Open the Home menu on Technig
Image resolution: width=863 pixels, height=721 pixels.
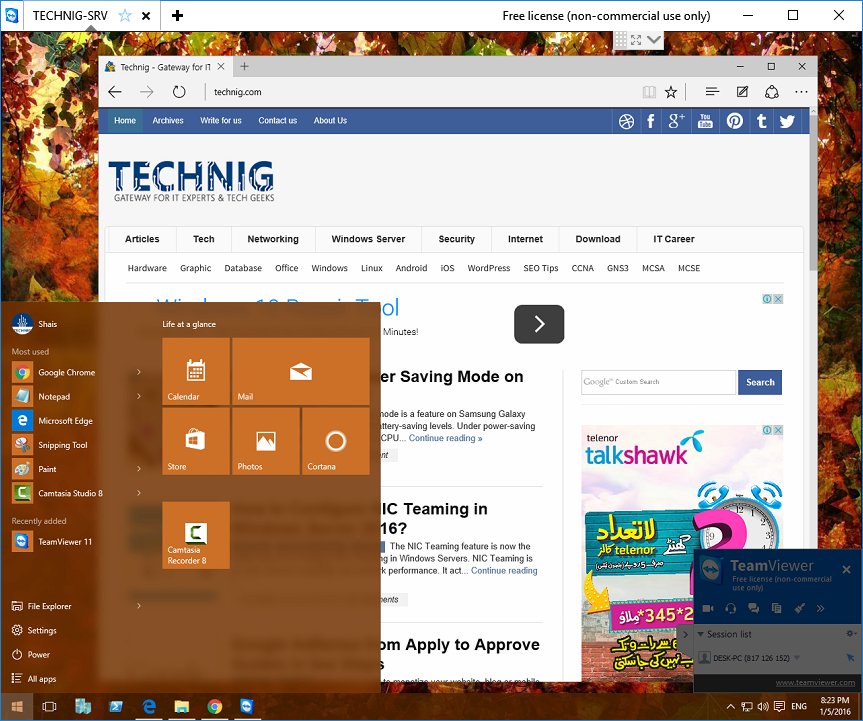[125, 121]
